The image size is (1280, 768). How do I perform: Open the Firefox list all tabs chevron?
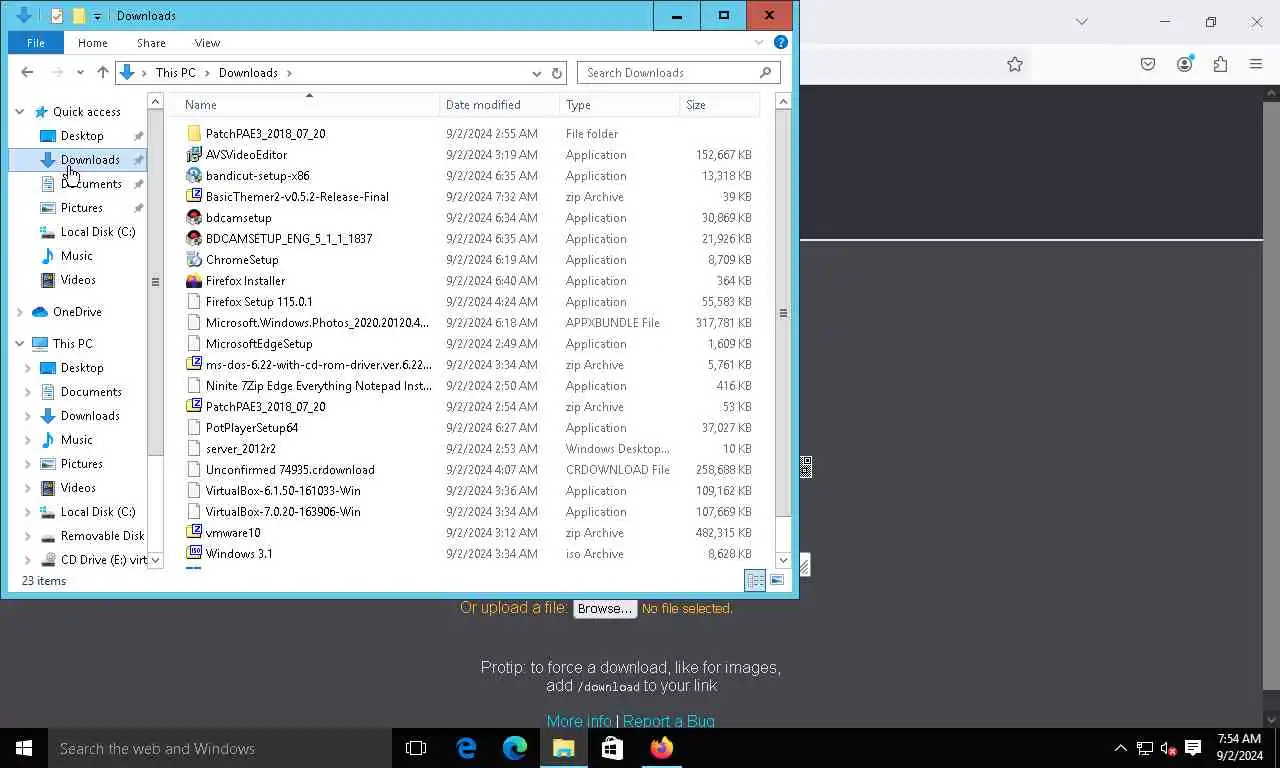coord(1081,21)
